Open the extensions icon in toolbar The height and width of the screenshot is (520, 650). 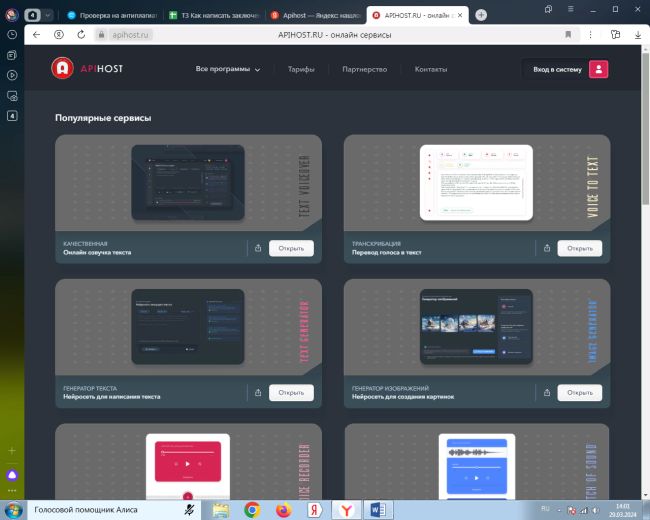point(616,35)
